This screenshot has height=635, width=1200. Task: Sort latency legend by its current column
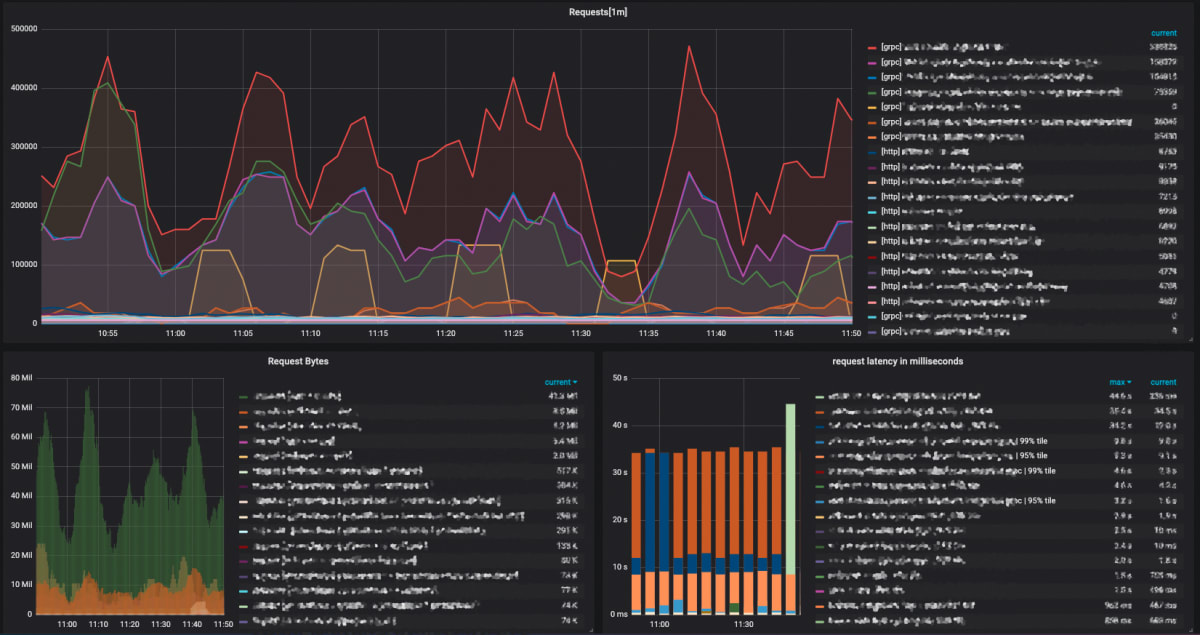coord(1163,382)
